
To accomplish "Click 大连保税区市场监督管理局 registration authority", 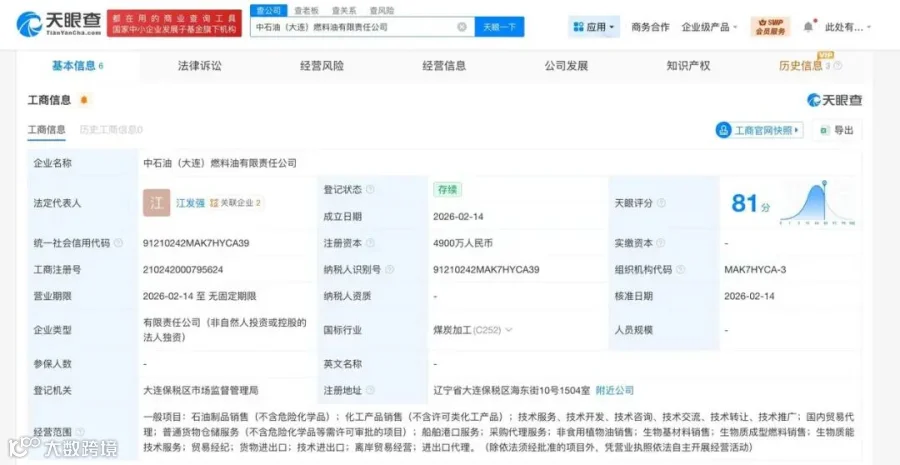I will (201, 390).
